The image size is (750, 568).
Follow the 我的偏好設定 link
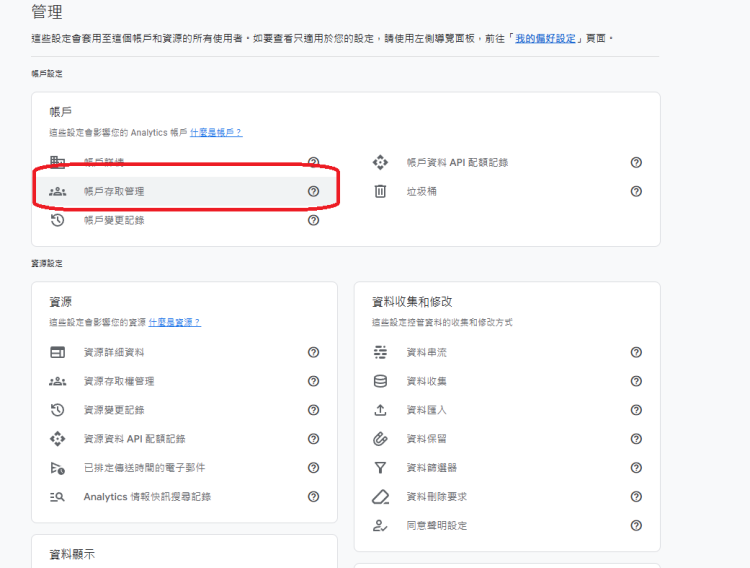pyautogui.click(x=545, y=39)
